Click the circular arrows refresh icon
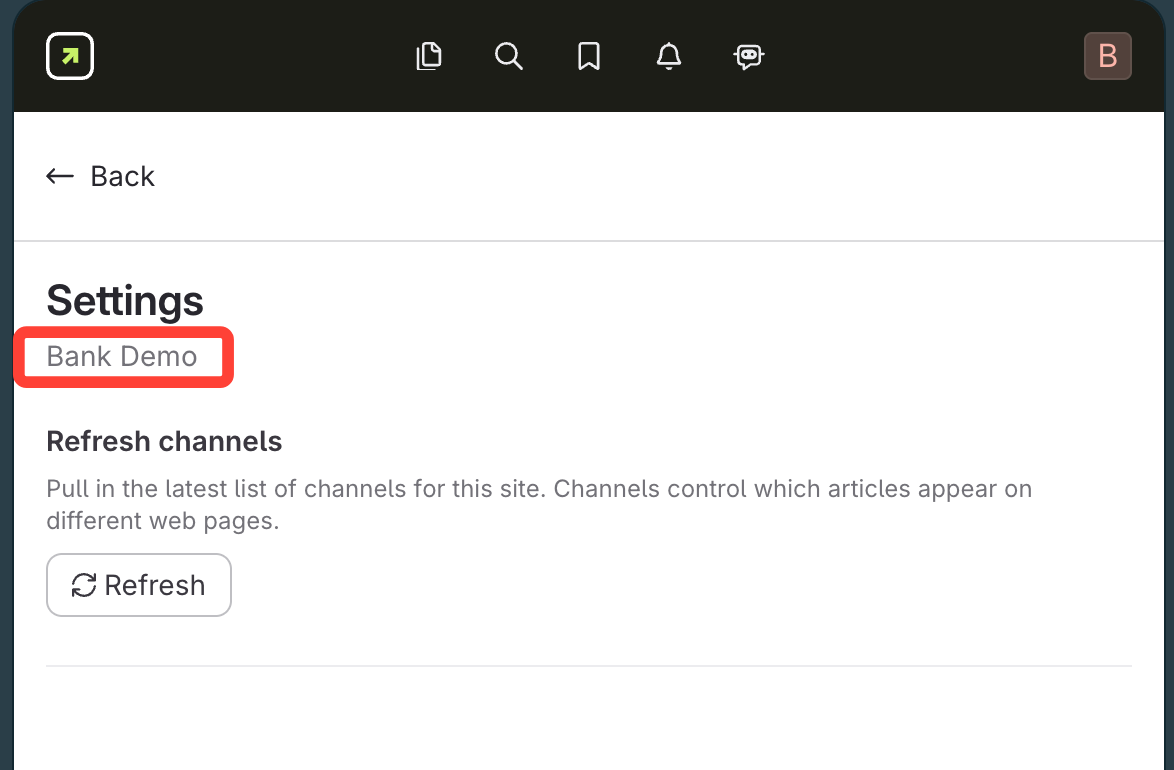This screenshot has height=770, width=1174. (x=84, y=585)
